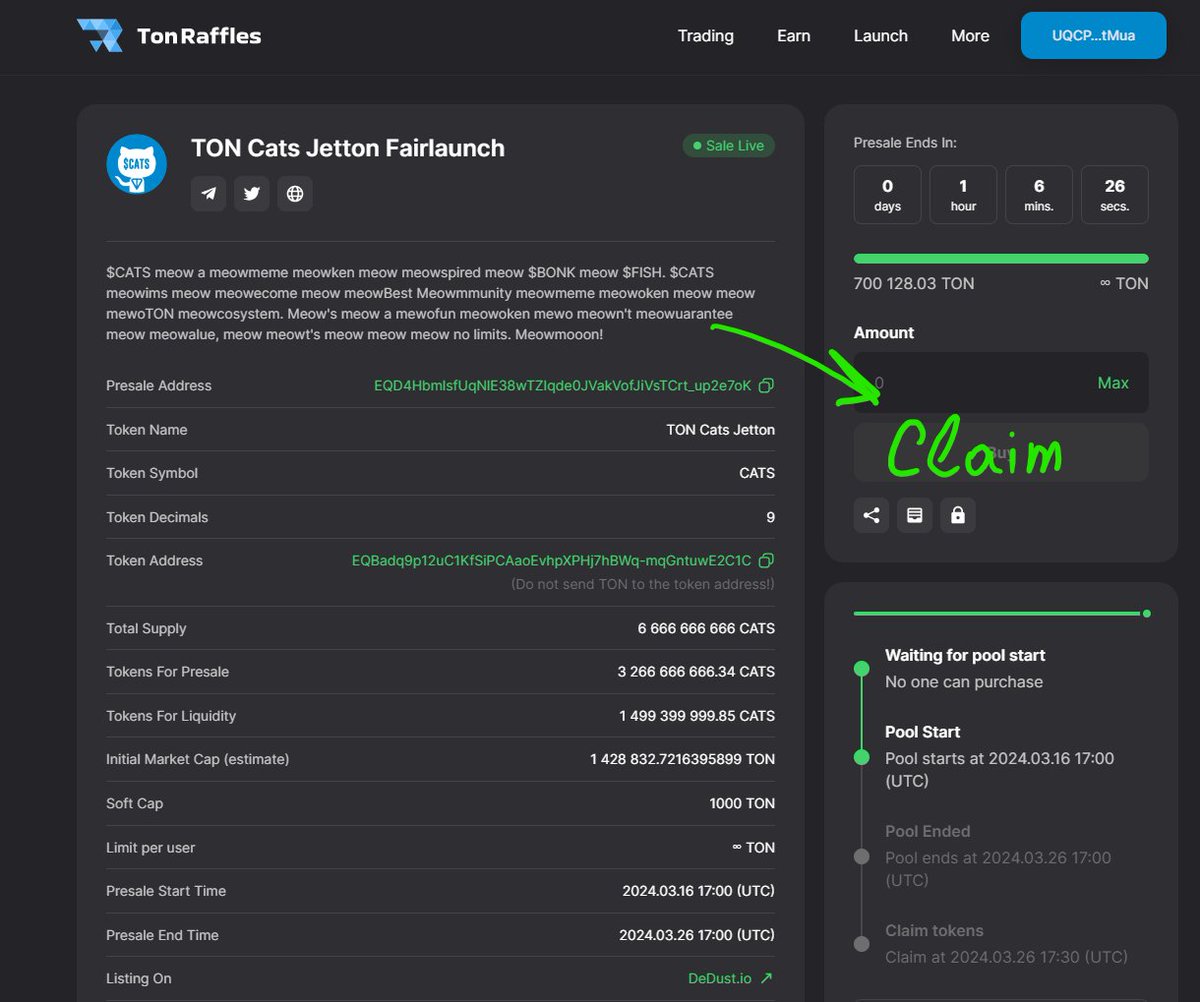Click the mins countdown box
The height and width of the screenshot is (1002, 1200).
coord(1039,194)
